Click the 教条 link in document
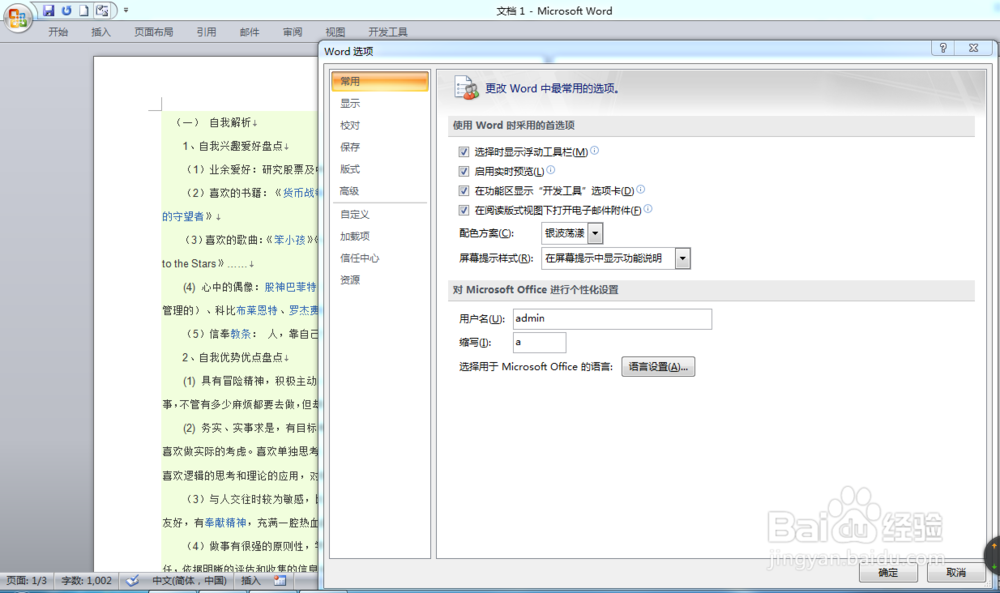The width and height of the screenshot is (1000, 593). pos(241,334)
